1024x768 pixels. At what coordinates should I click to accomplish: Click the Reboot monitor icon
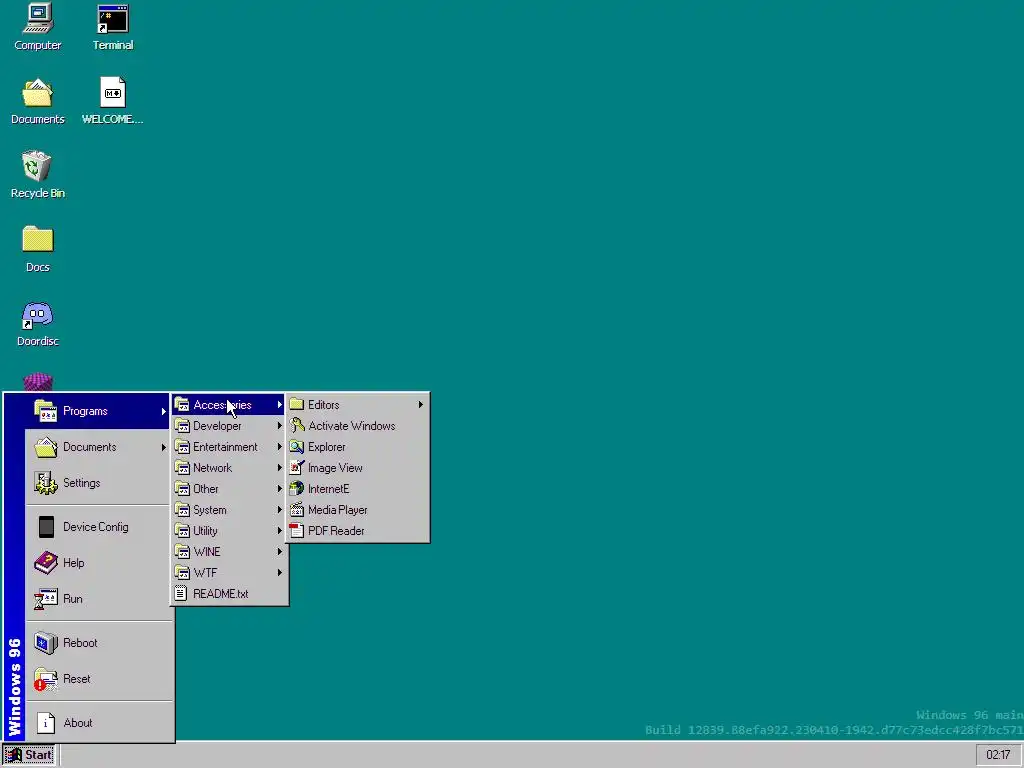click(46, 643)
